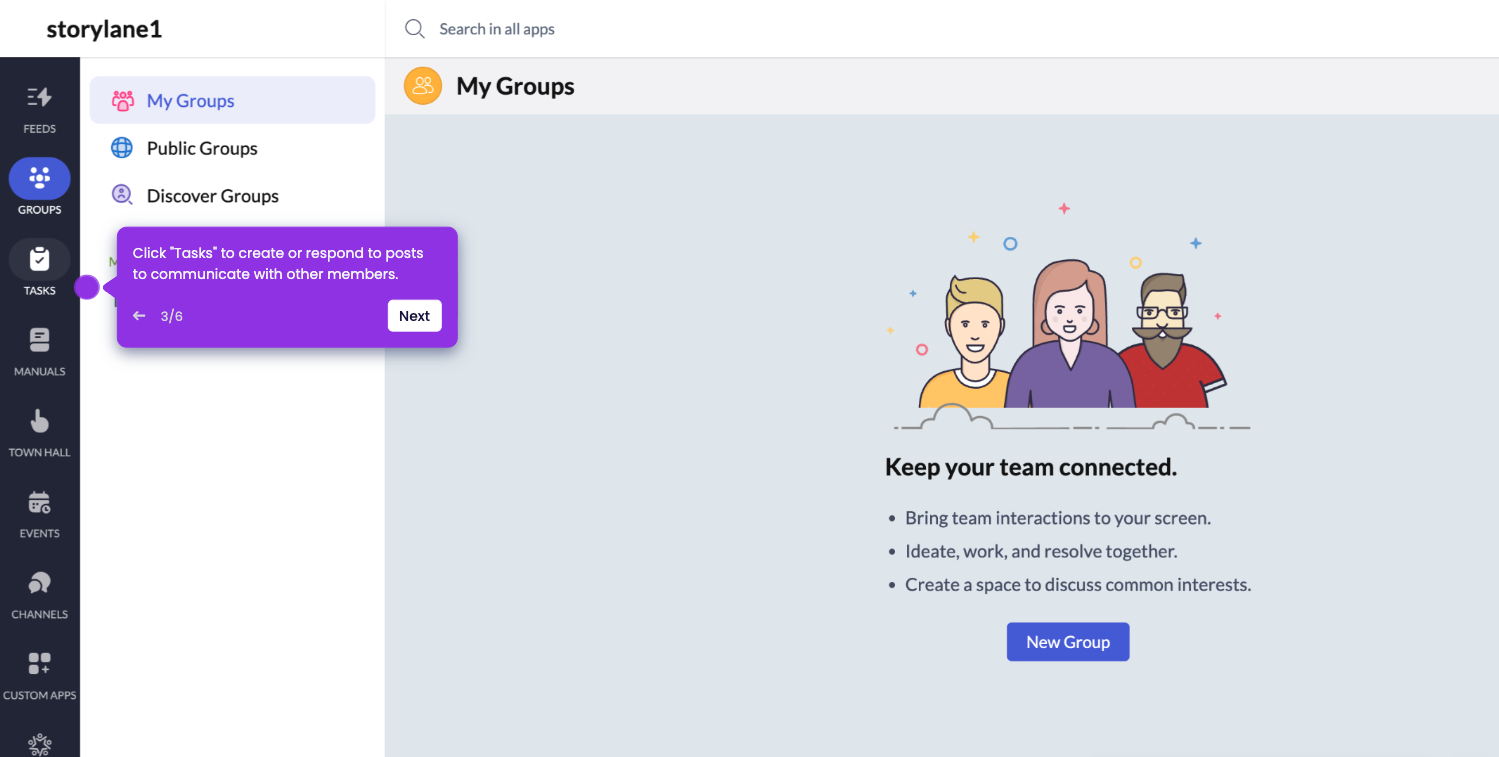Click the 3/6 step counter
The height and width of the screenshot is (757, 1499).
click(172, 316)
